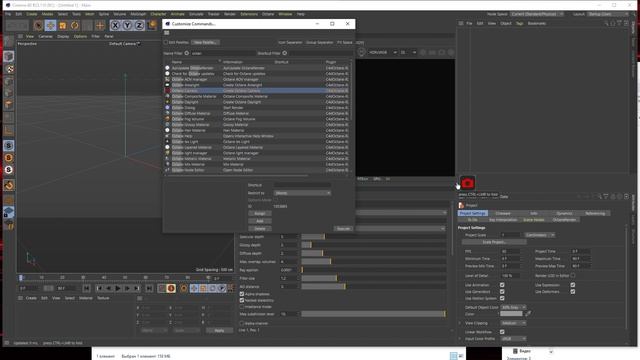Open the viewport Cameras menu
The height and width of the screenshot is (360, 640).
click(x=45, y=36)
